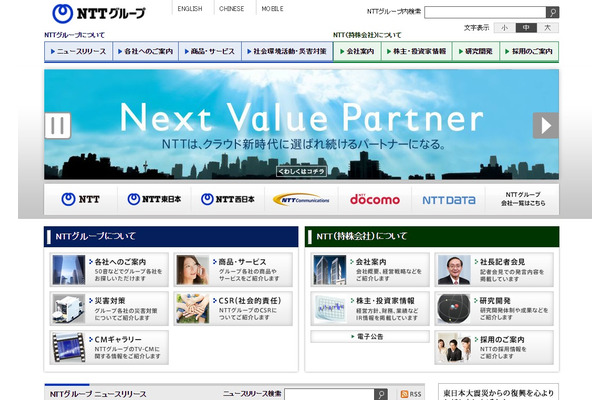Set text size to 大 (large)
610x400 pixels.
548,28
